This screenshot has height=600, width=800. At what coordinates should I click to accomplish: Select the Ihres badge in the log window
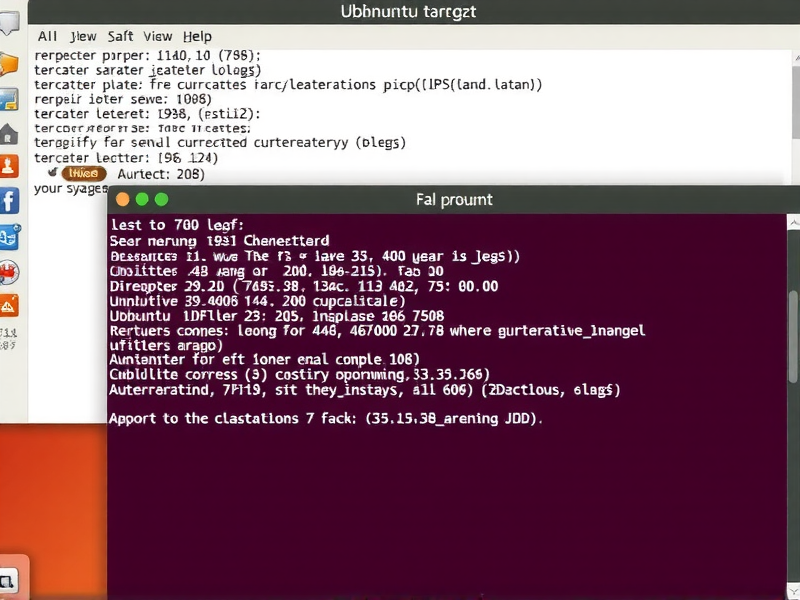(83, 172)
